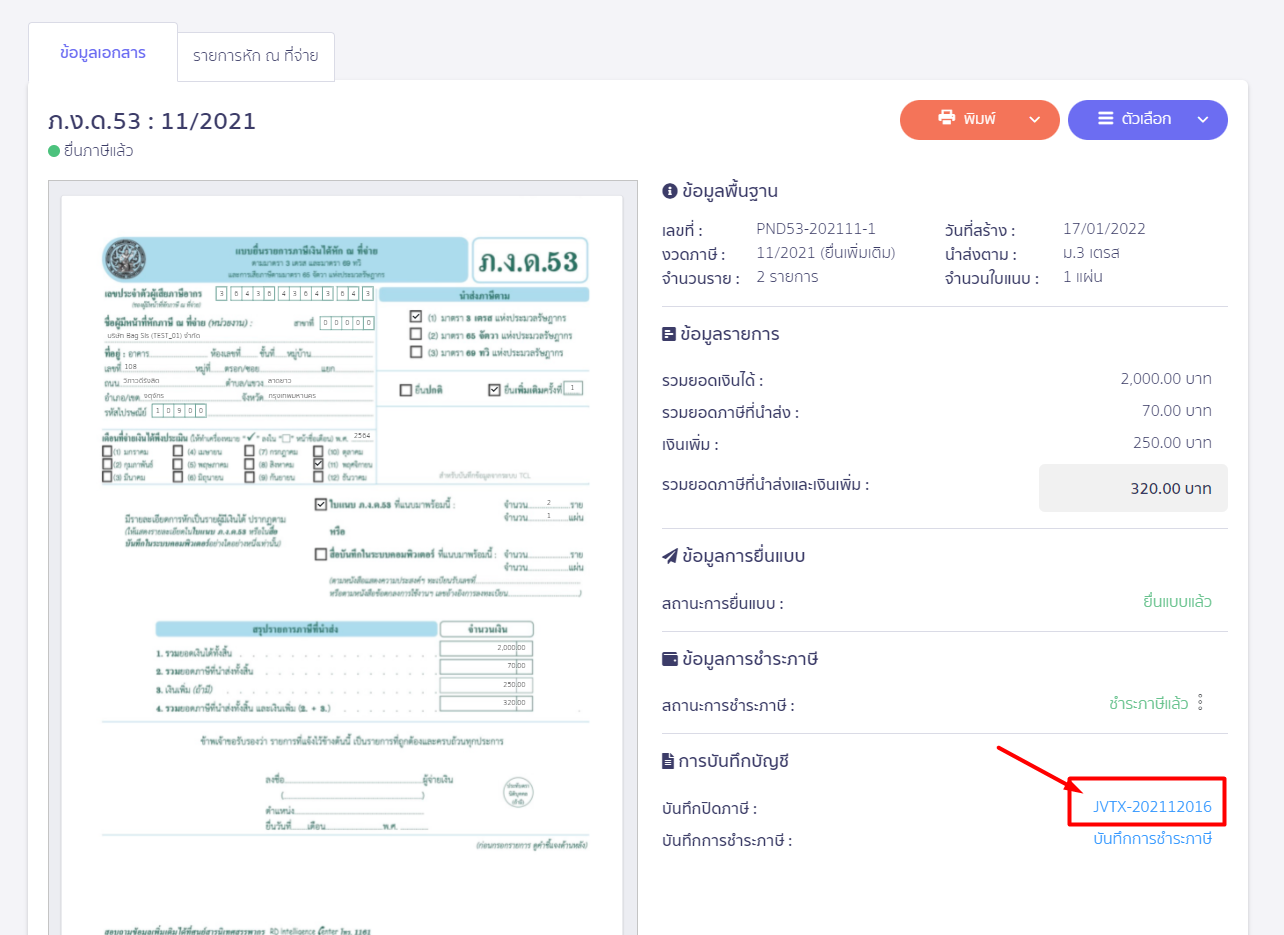The height and width of the screenshot is (935, 1284).
Task: Click the ยื่นแบบแล้ว status link
Action: click(x=1178, y=600)
